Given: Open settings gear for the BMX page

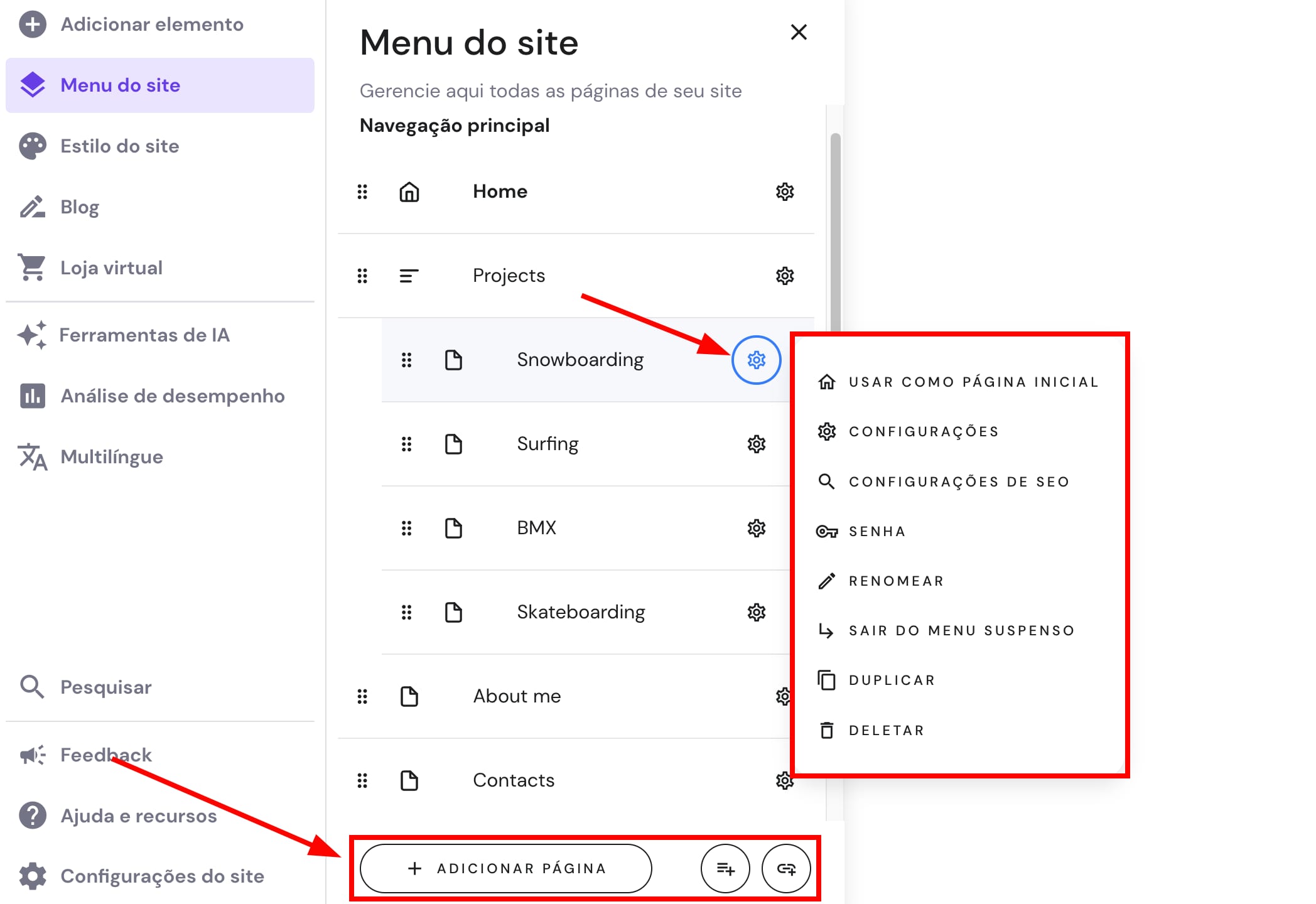Looking at the screenshot, I should [x=757, y=527].
